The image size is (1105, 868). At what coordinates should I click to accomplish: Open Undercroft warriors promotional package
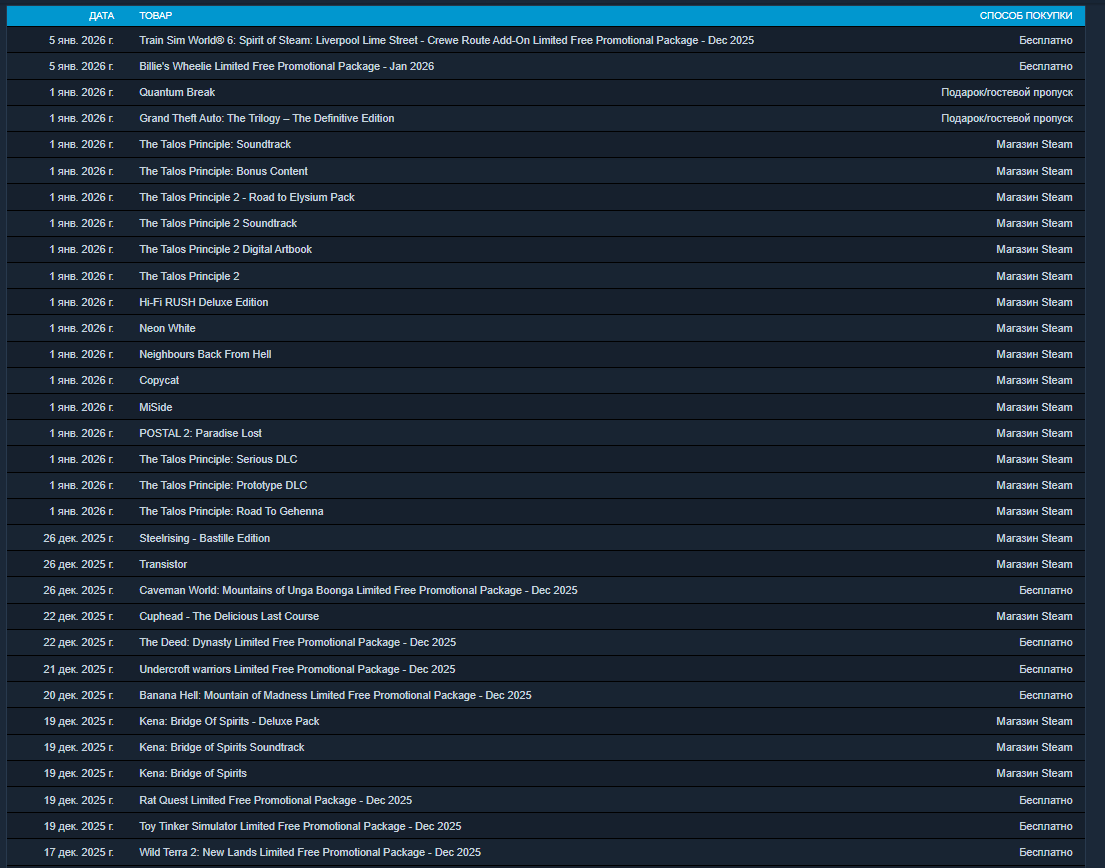click(546, 669)
